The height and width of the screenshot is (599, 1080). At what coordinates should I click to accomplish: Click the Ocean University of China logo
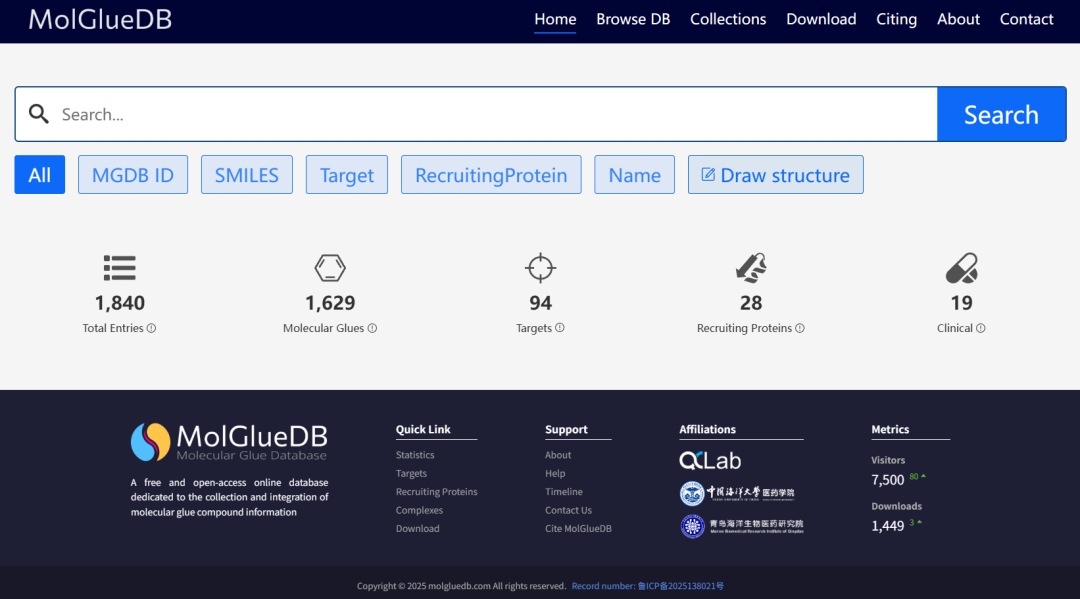click(x=737, y=493)
